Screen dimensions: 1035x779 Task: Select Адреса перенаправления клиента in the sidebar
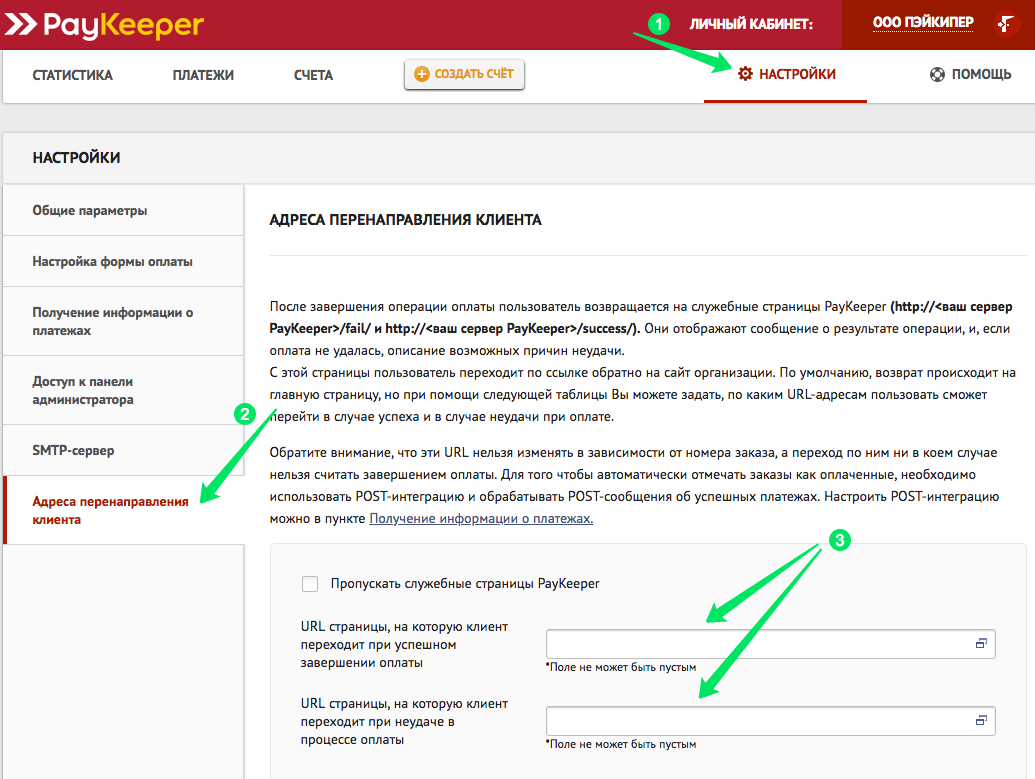coord(110,510)
